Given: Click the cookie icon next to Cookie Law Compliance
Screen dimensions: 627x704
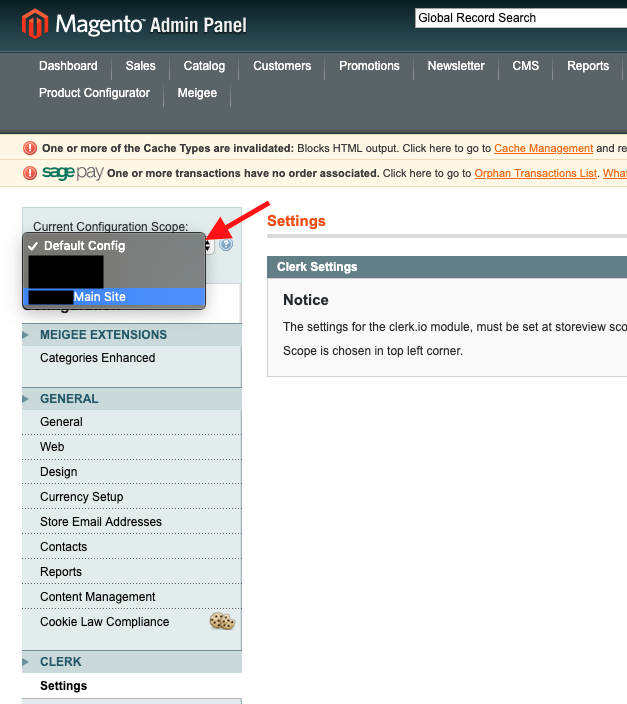Looking at the screenshot, I should 222,622.
